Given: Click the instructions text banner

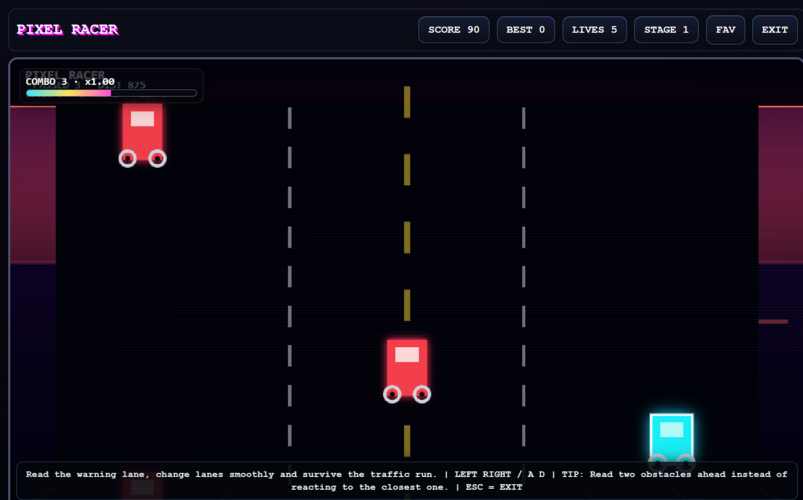Looking at the screenshot, I should pyautogui.click(x=407, y=481).
